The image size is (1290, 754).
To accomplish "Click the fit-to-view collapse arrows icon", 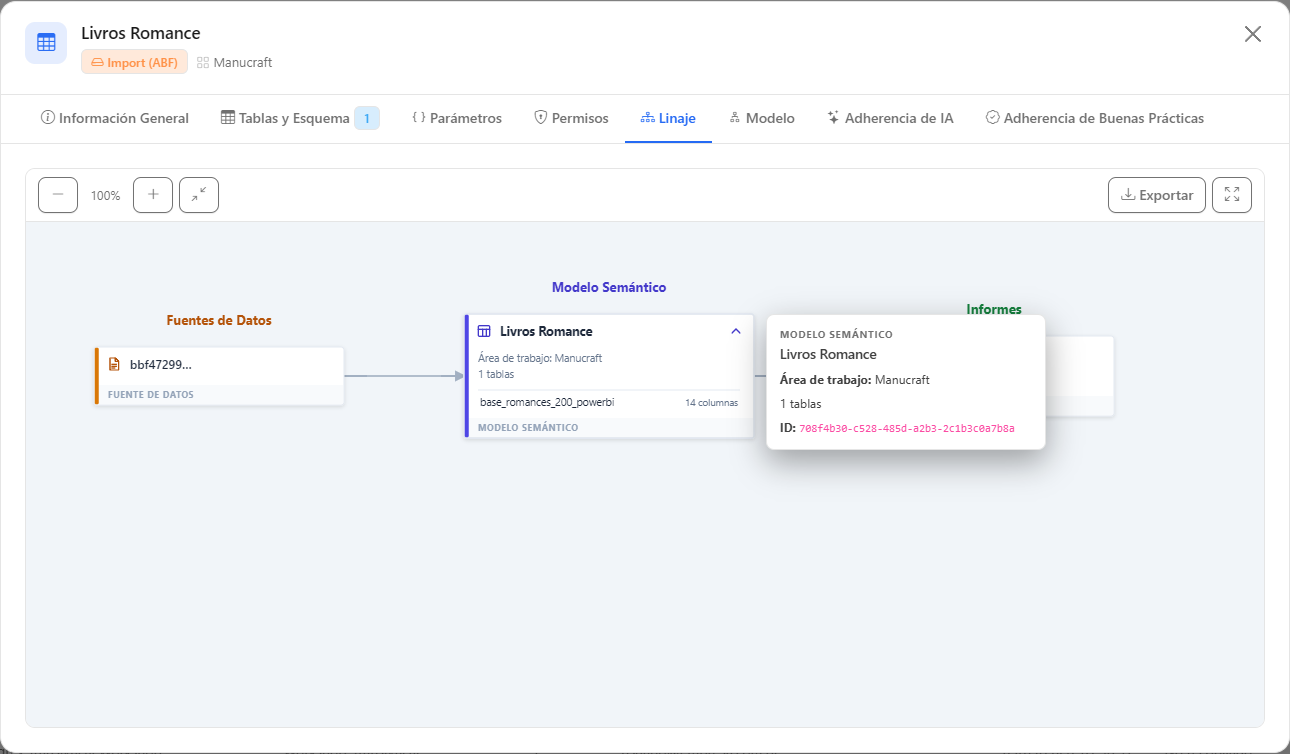I will (x=199, y=195).
